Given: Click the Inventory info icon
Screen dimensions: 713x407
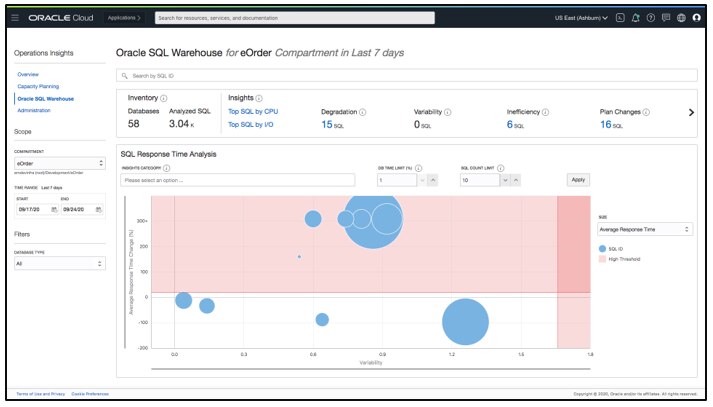Looking at the screenshot, I should click(x=164, y=98).
